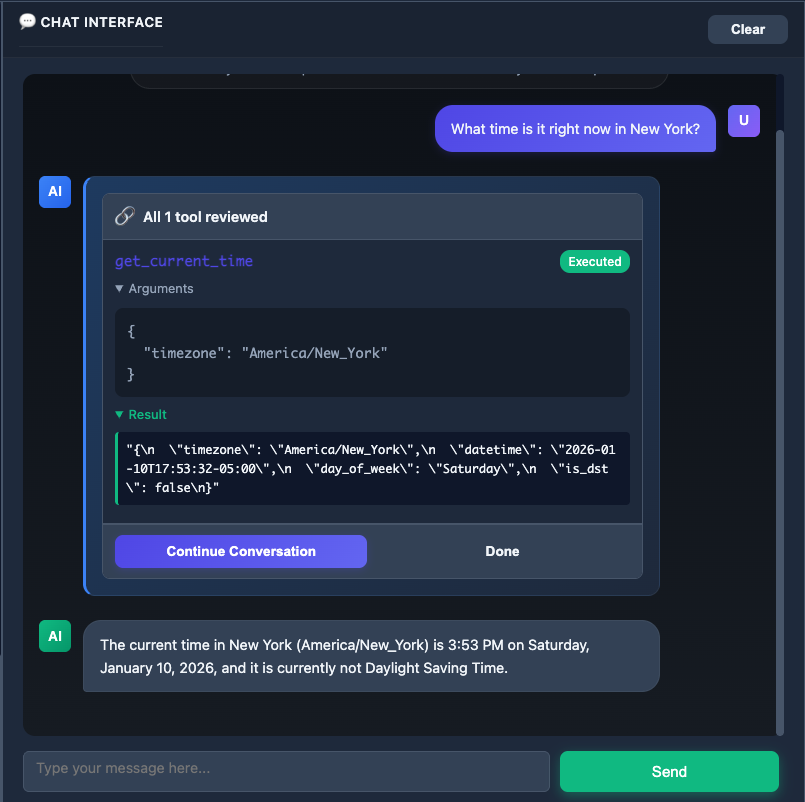This screenshot has height=802, width=805.
Task: Send the message with Send button
Action: click(x=669, y=771)
